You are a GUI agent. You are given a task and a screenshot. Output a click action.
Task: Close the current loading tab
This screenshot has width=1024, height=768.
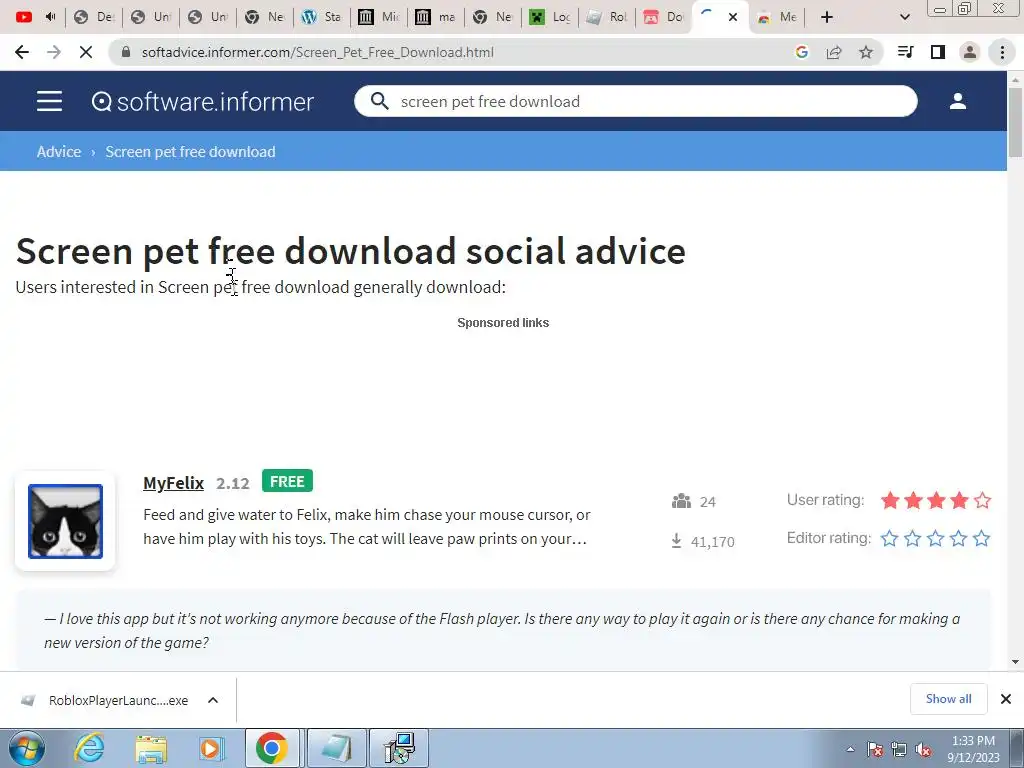click(733, 17)
